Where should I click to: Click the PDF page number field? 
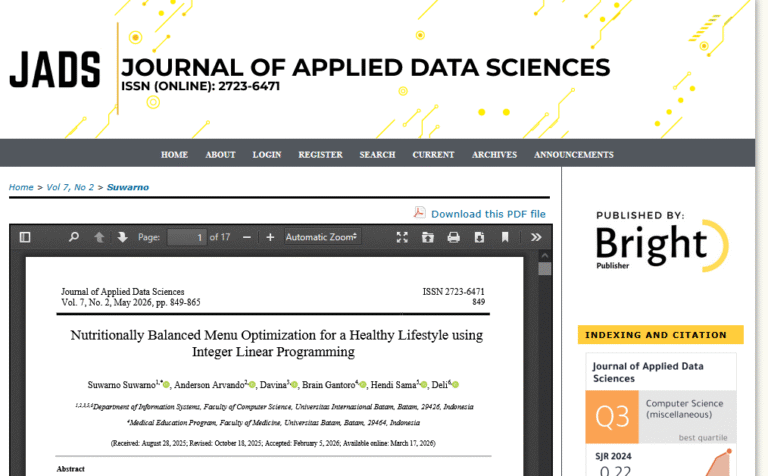pyautogui.click(x=186, y=237)
